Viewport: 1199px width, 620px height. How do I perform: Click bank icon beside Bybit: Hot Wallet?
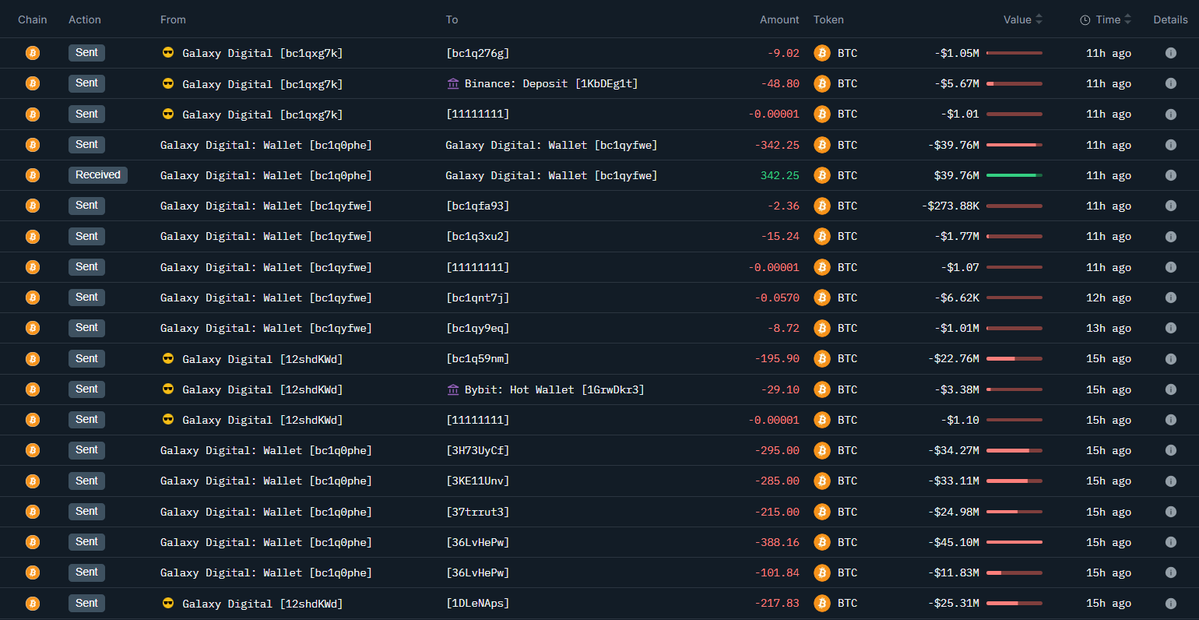pos(453,389)
